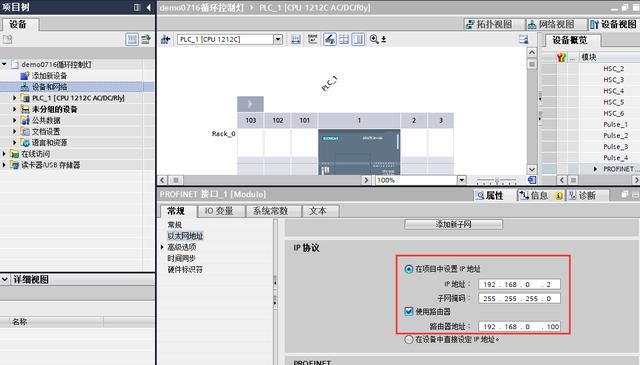Expand 高级选项 in the properties navigation
The height and width of the screenshot is (365, 640).
click(162, 247)
